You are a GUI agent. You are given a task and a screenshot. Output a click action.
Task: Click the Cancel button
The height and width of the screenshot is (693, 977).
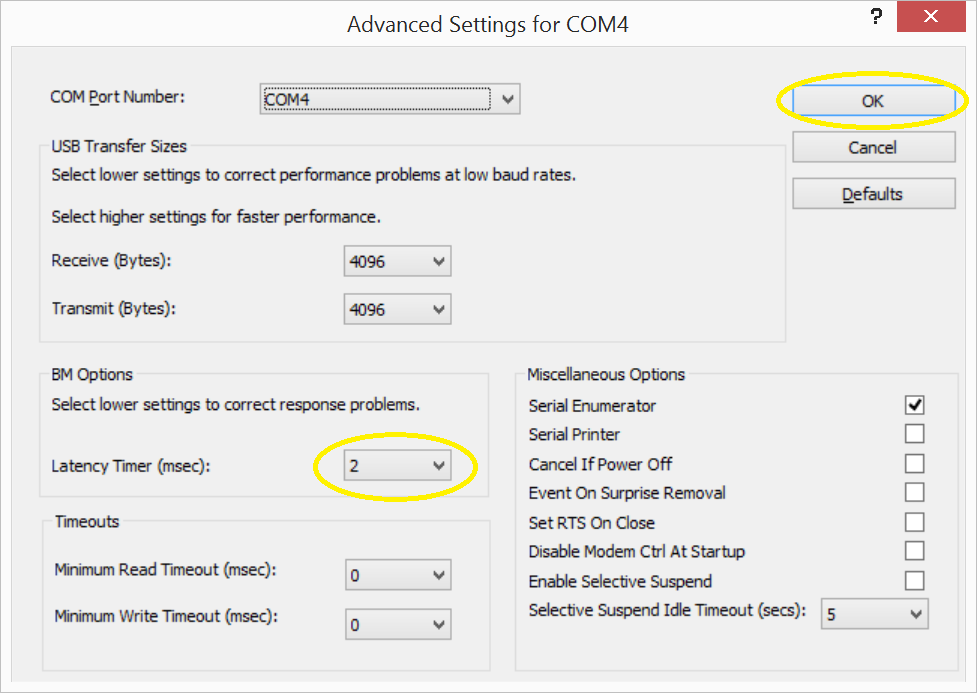[x=874, y=147]
